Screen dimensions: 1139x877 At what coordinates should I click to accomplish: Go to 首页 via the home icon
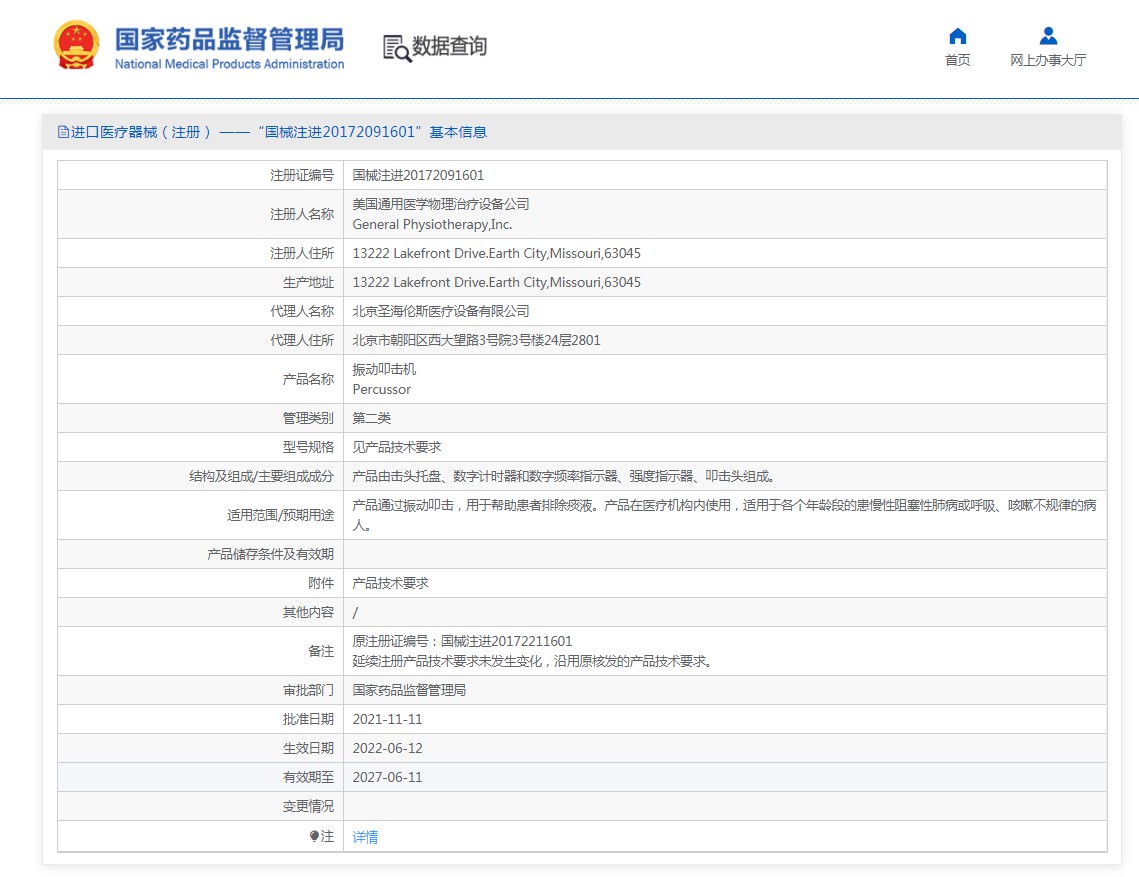tap(957, 36)
